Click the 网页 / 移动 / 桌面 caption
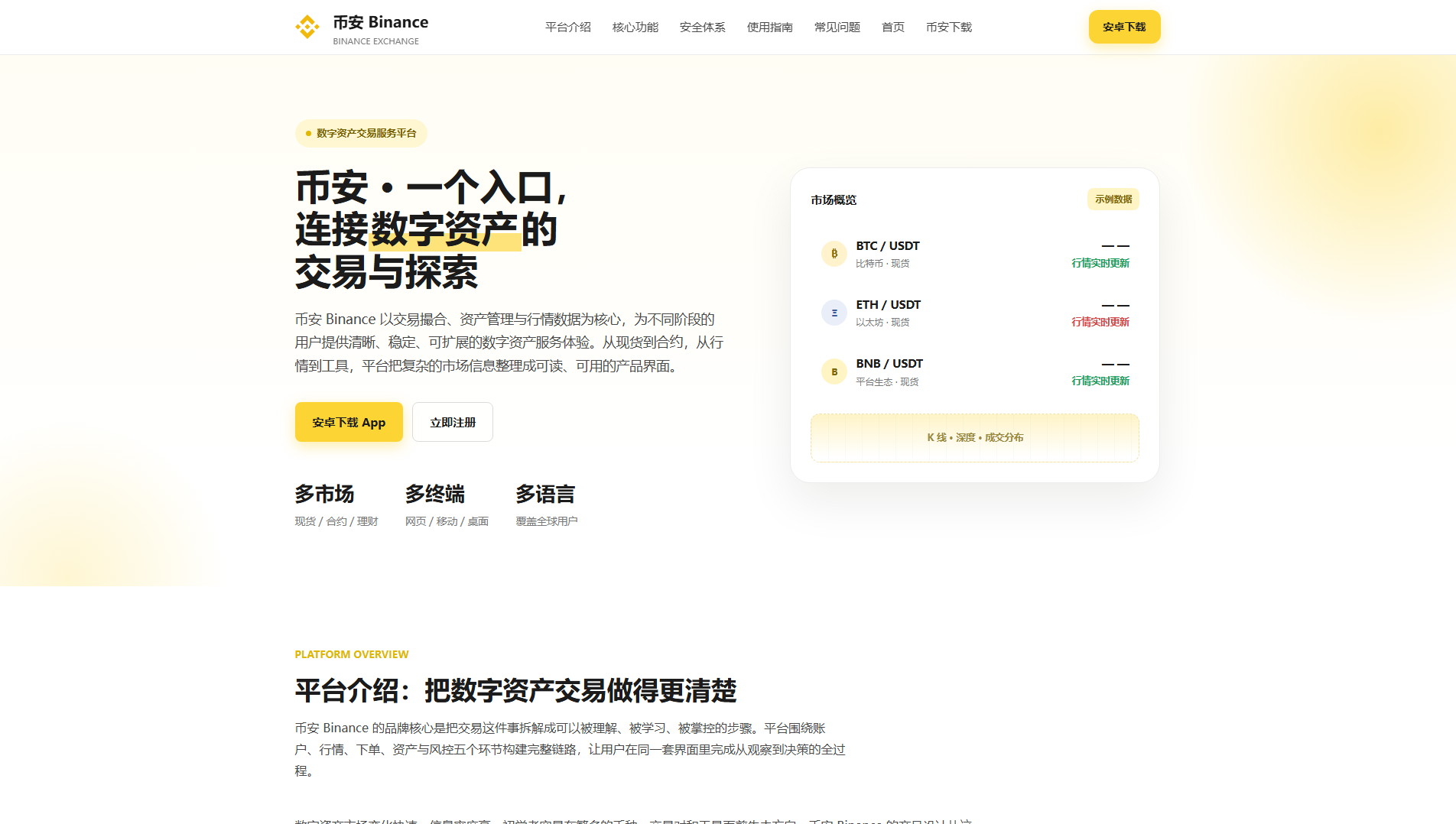 [x=447, y=521]
